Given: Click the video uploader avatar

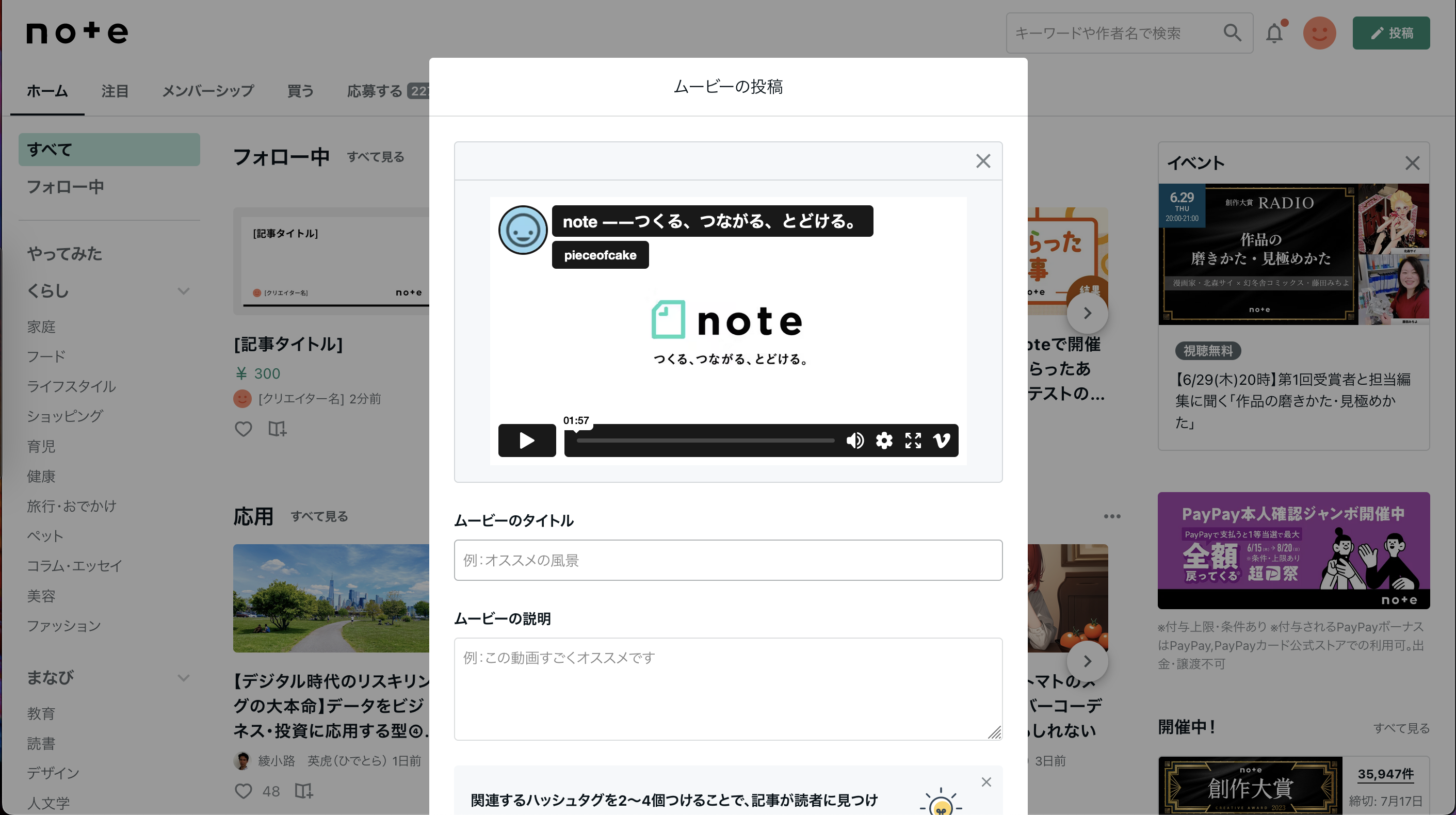Looking at the screenshot, I should pyautogui.click(x=523, y=230).
